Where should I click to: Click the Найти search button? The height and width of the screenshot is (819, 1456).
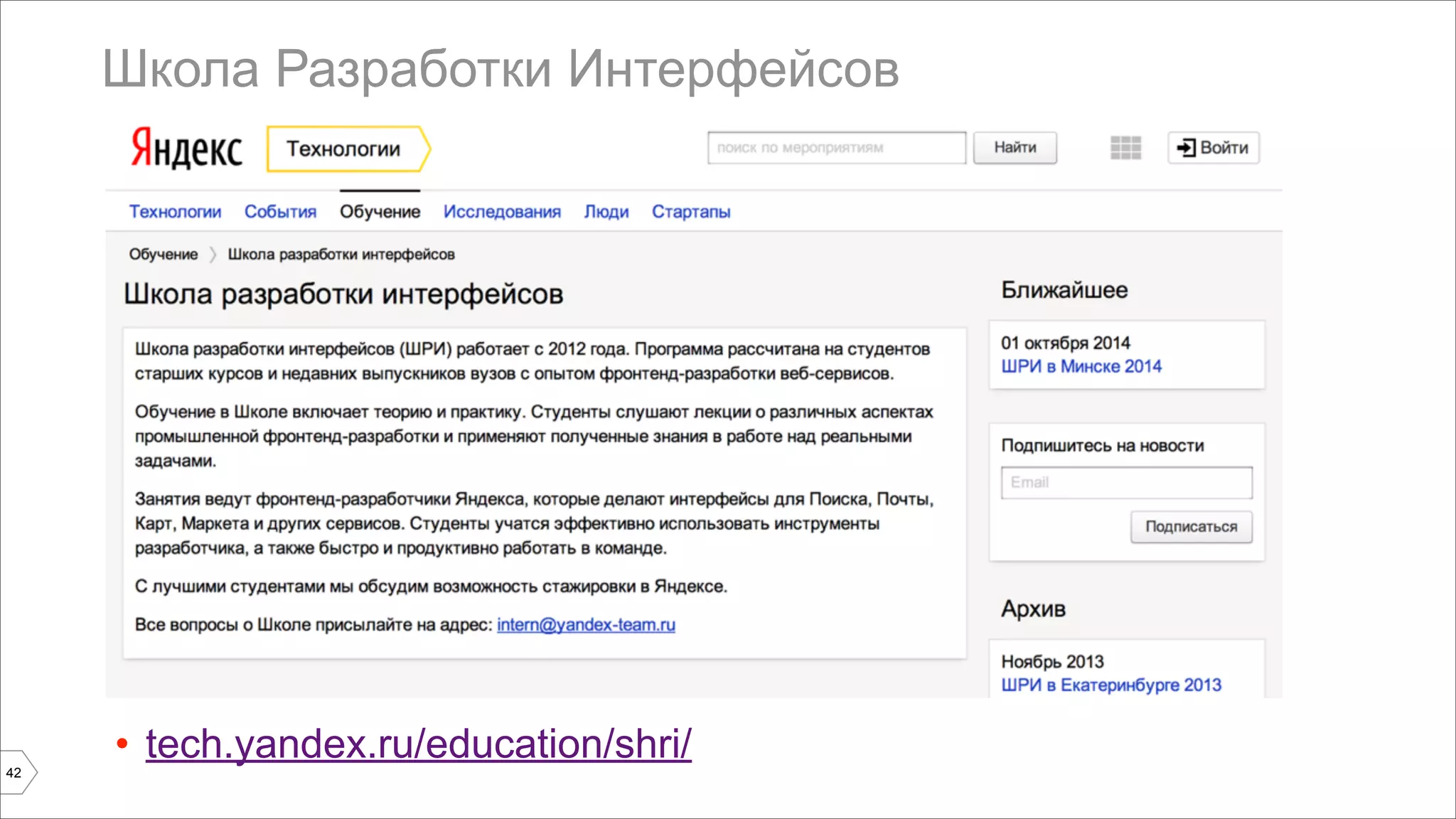[x=1015, y=148]
